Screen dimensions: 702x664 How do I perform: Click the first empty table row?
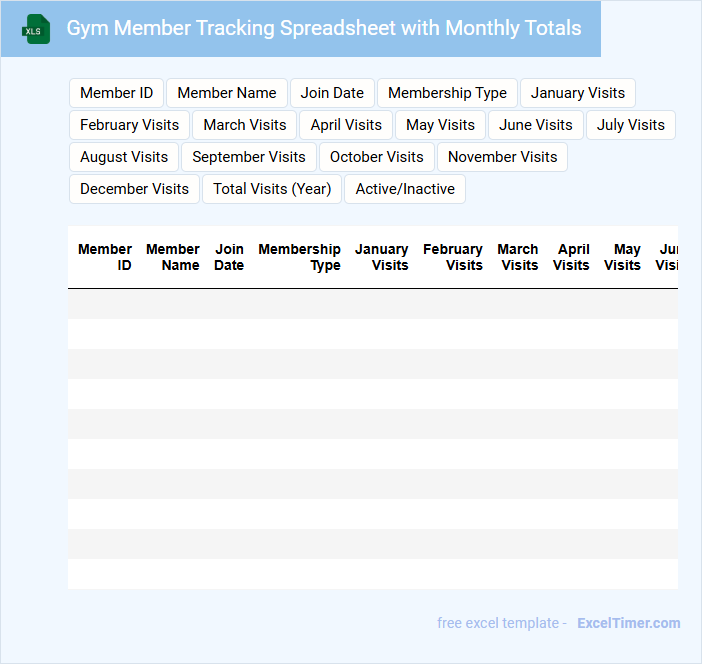372,304
